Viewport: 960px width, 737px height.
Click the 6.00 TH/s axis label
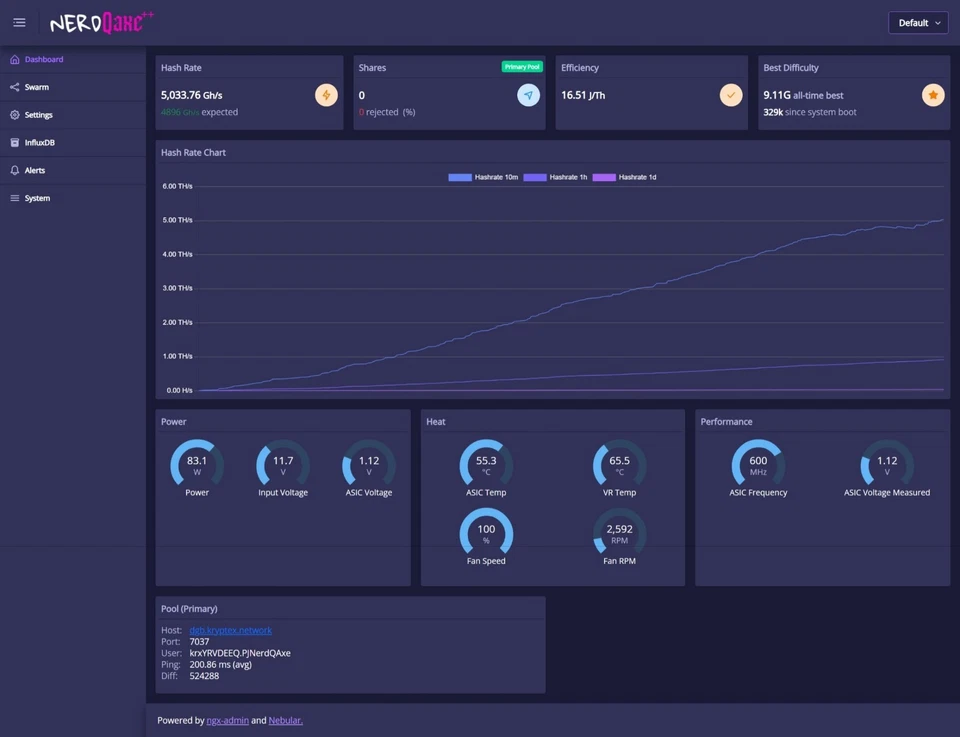click(x=178, y=186)
